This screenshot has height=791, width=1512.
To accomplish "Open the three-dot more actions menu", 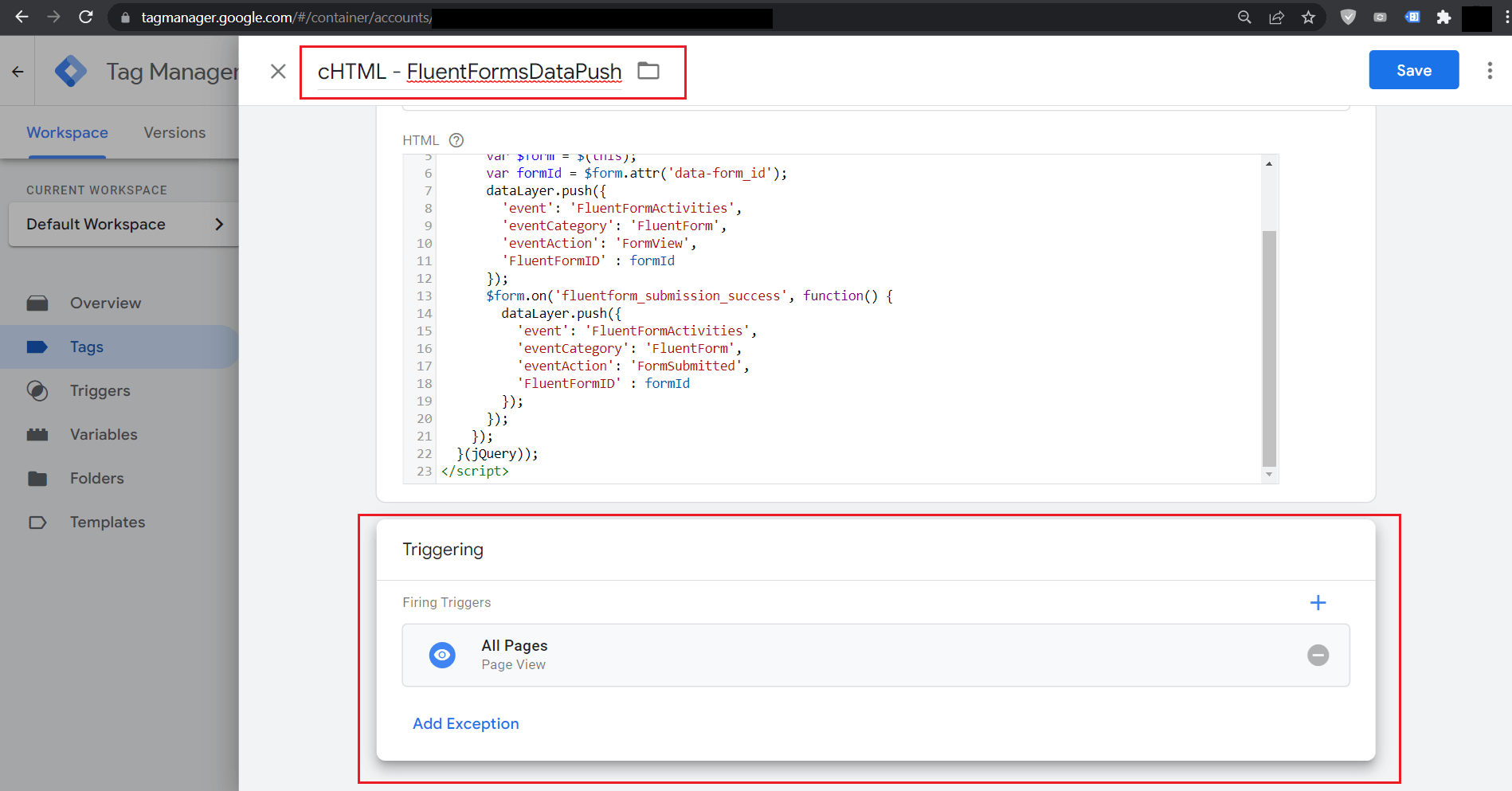I will 1489,71.
